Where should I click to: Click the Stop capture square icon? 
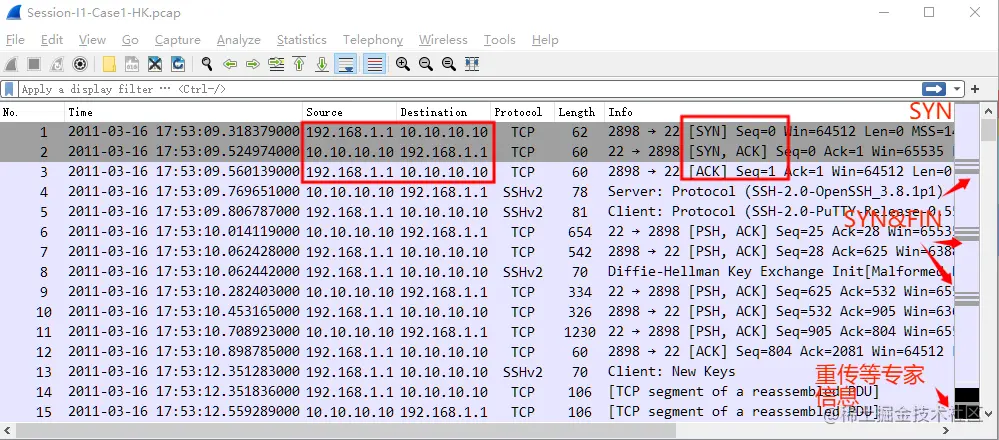click(x=34, y=64)
